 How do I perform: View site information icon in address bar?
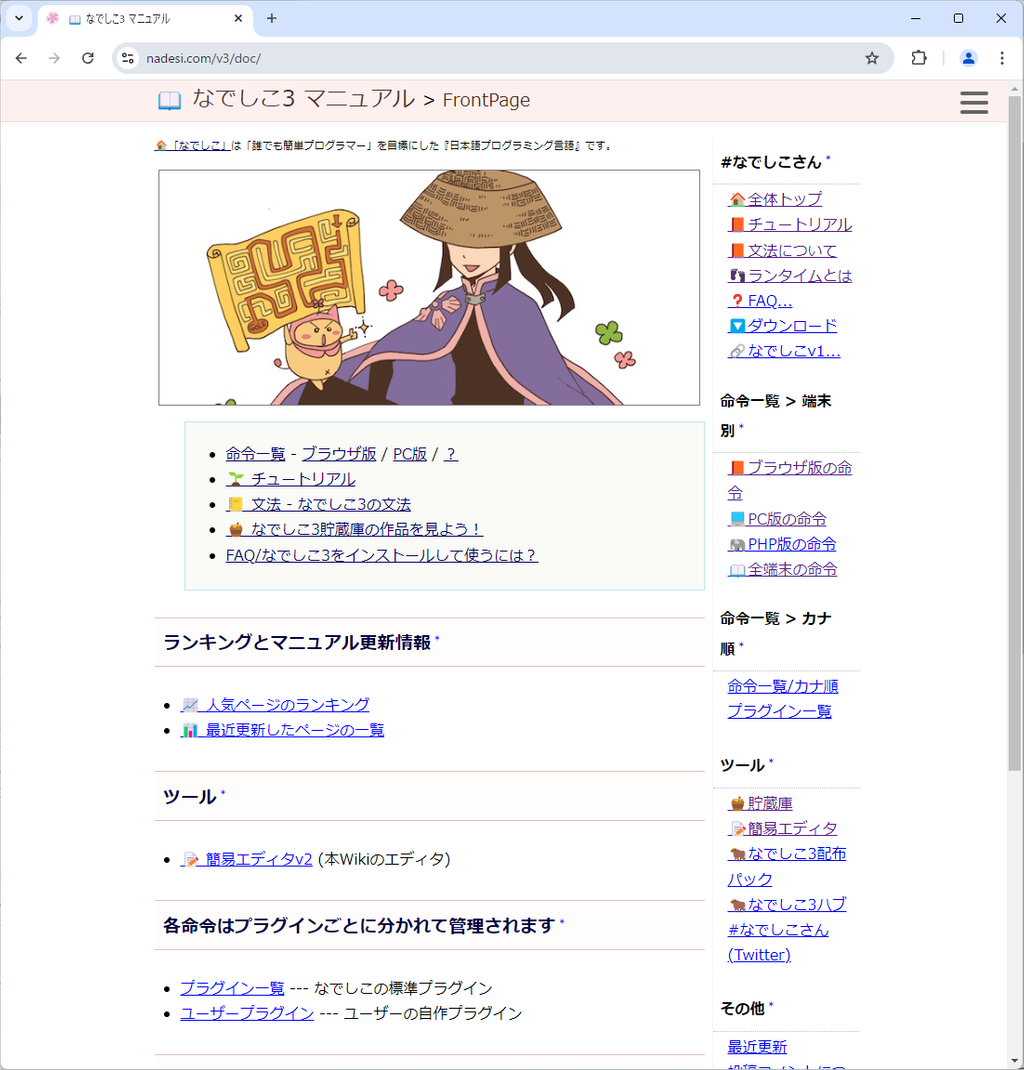pyautogui.click(x=128, y=58)
